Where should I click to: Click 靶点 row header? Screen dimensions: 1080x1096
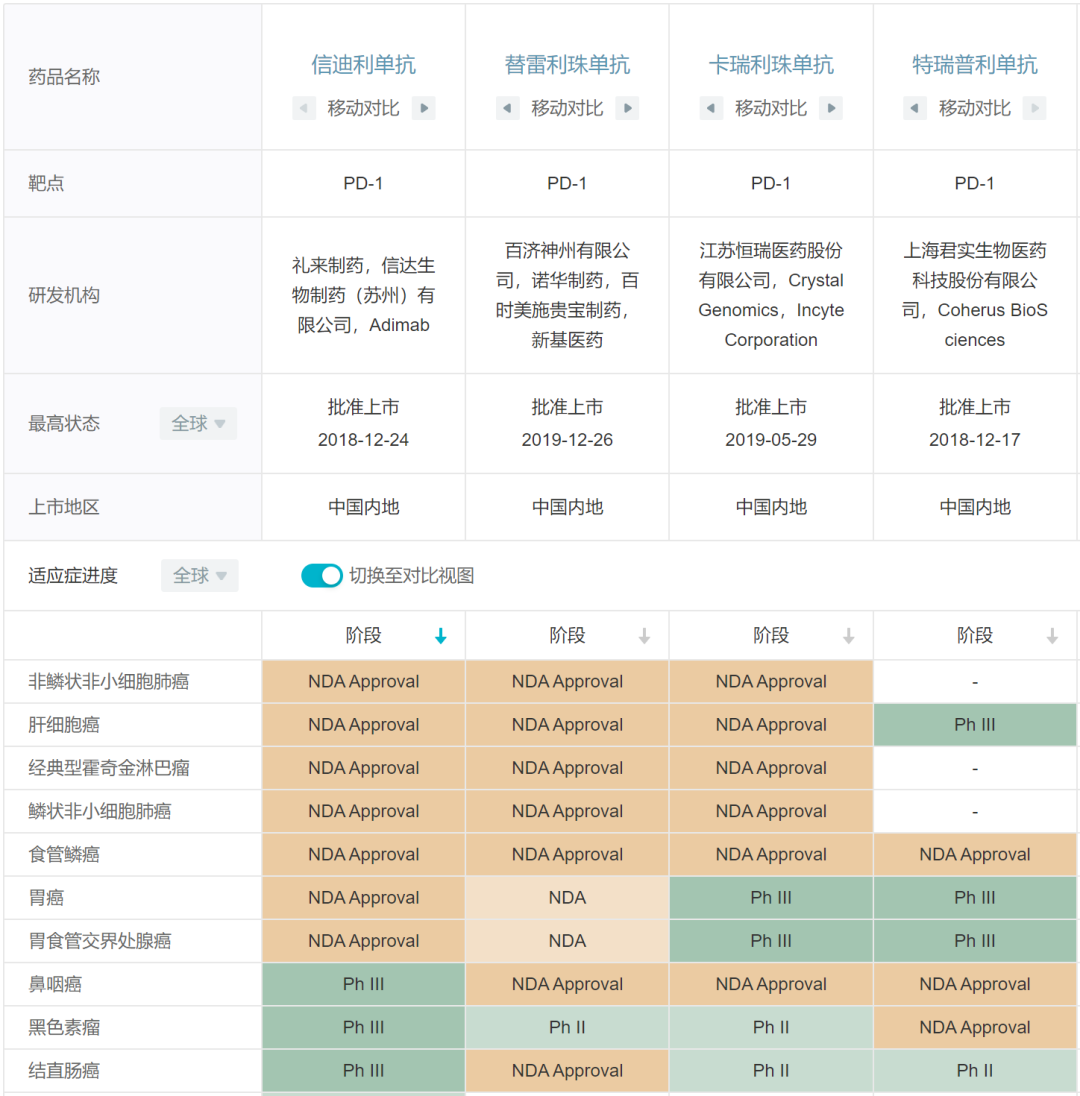[x=46, y=184]
